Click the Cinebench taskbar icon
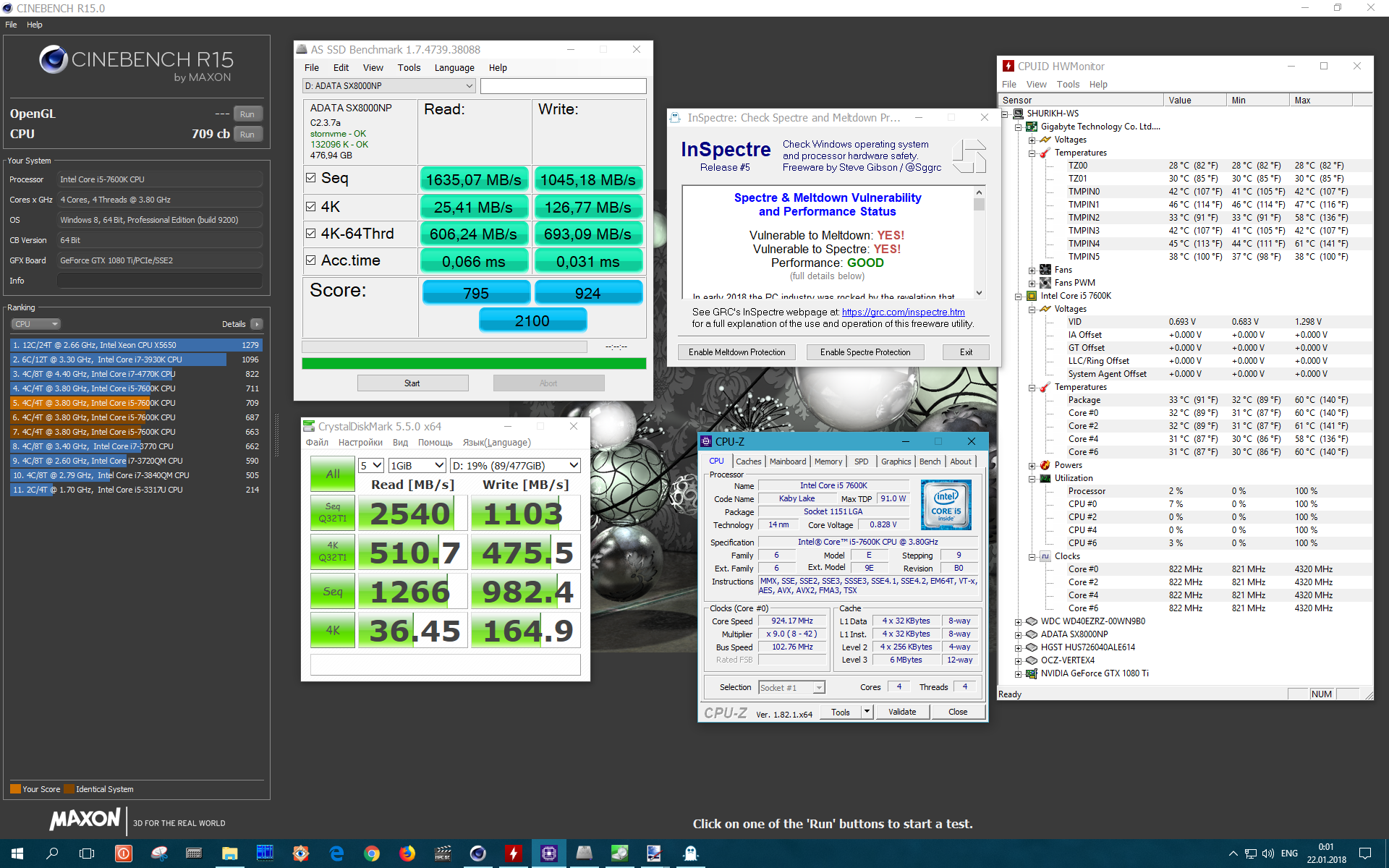Viewport: 1389px width, 868px height. click(477, 854)
